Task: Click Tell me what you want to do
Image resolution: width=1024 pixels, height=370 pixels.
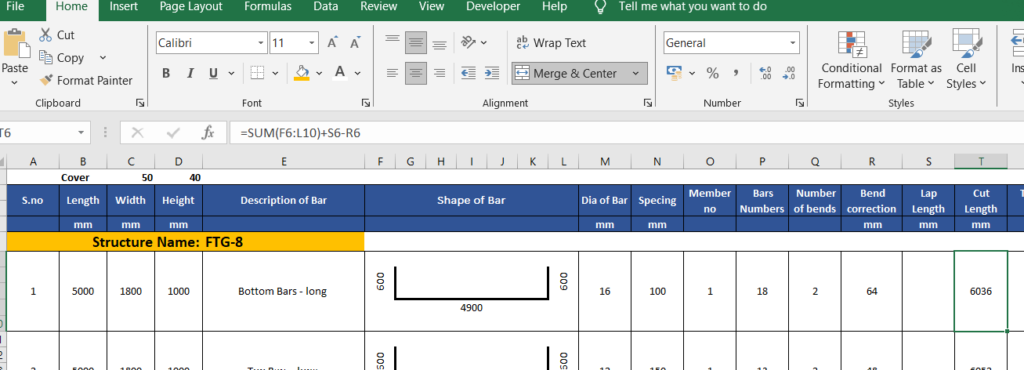Action: 693,7
